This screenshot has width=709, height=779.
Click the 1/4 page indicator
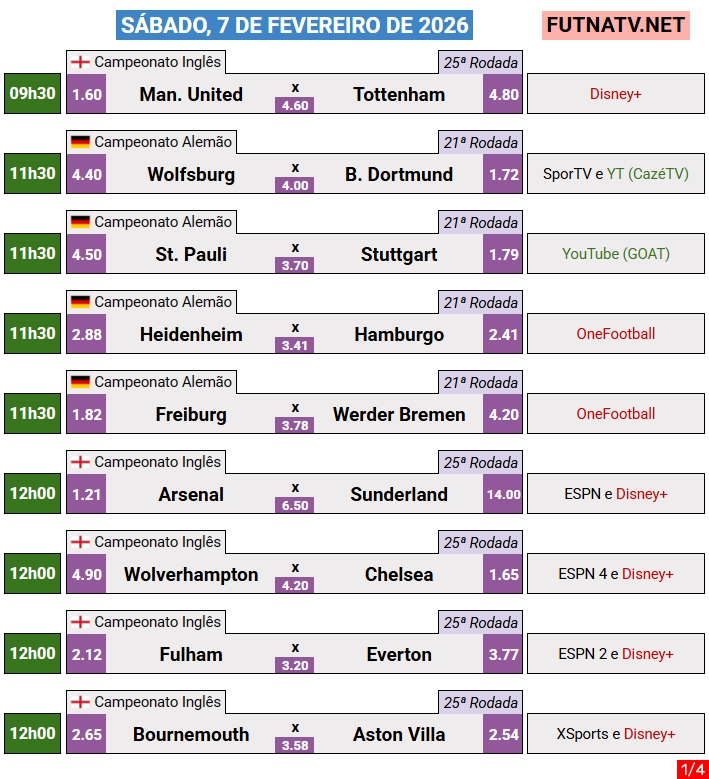coord(691,769)
